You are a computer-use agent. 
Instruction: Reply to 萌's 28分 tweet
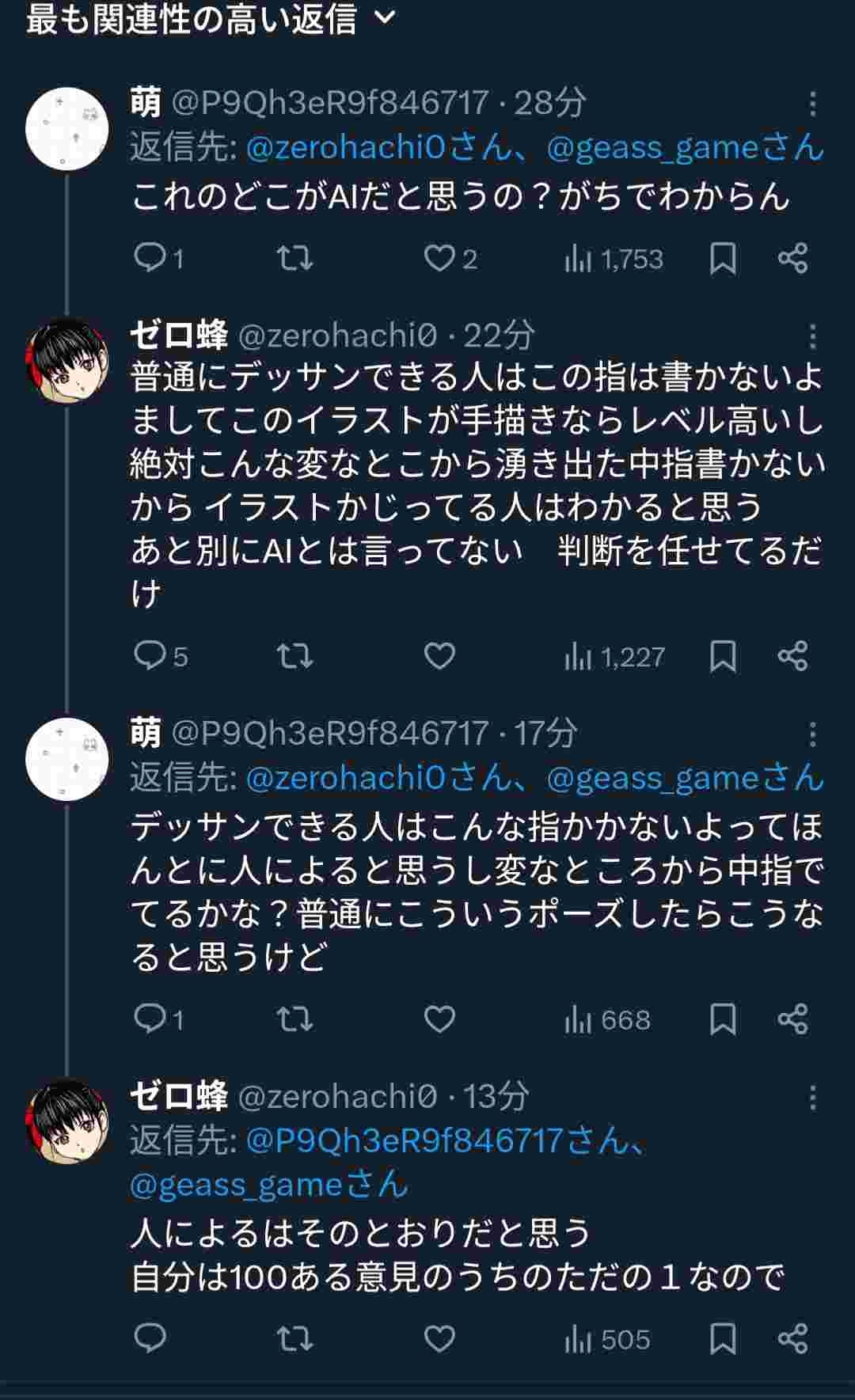pyautogui.click(x=150, y=258)
